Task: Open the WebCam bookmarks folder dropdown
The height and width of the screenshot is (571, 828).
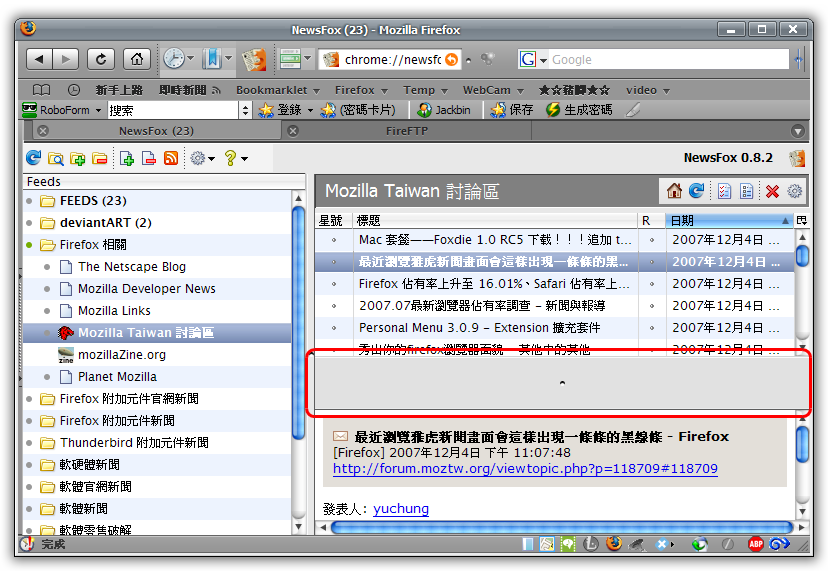Action: pyautogui.click(x=493, y=90)
